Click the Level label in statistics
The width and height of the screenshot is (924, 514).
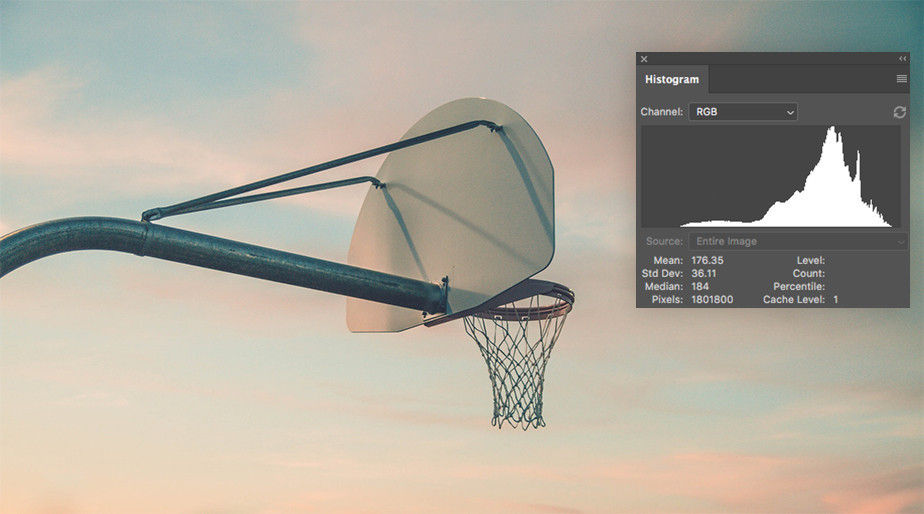[810, 260]
